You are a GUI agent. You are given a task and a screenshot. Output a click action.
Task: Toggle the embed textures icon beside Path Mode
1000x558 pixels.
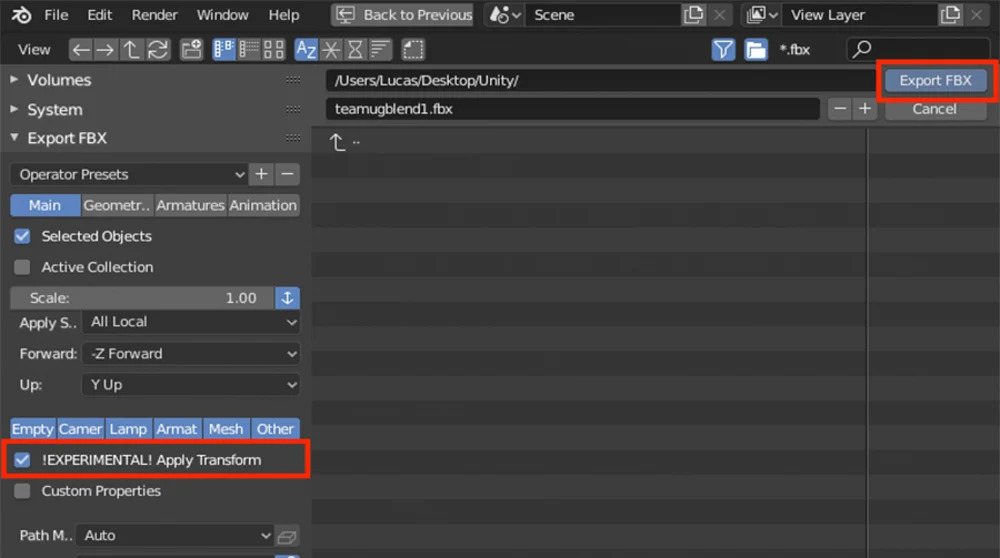click(287, 536)
